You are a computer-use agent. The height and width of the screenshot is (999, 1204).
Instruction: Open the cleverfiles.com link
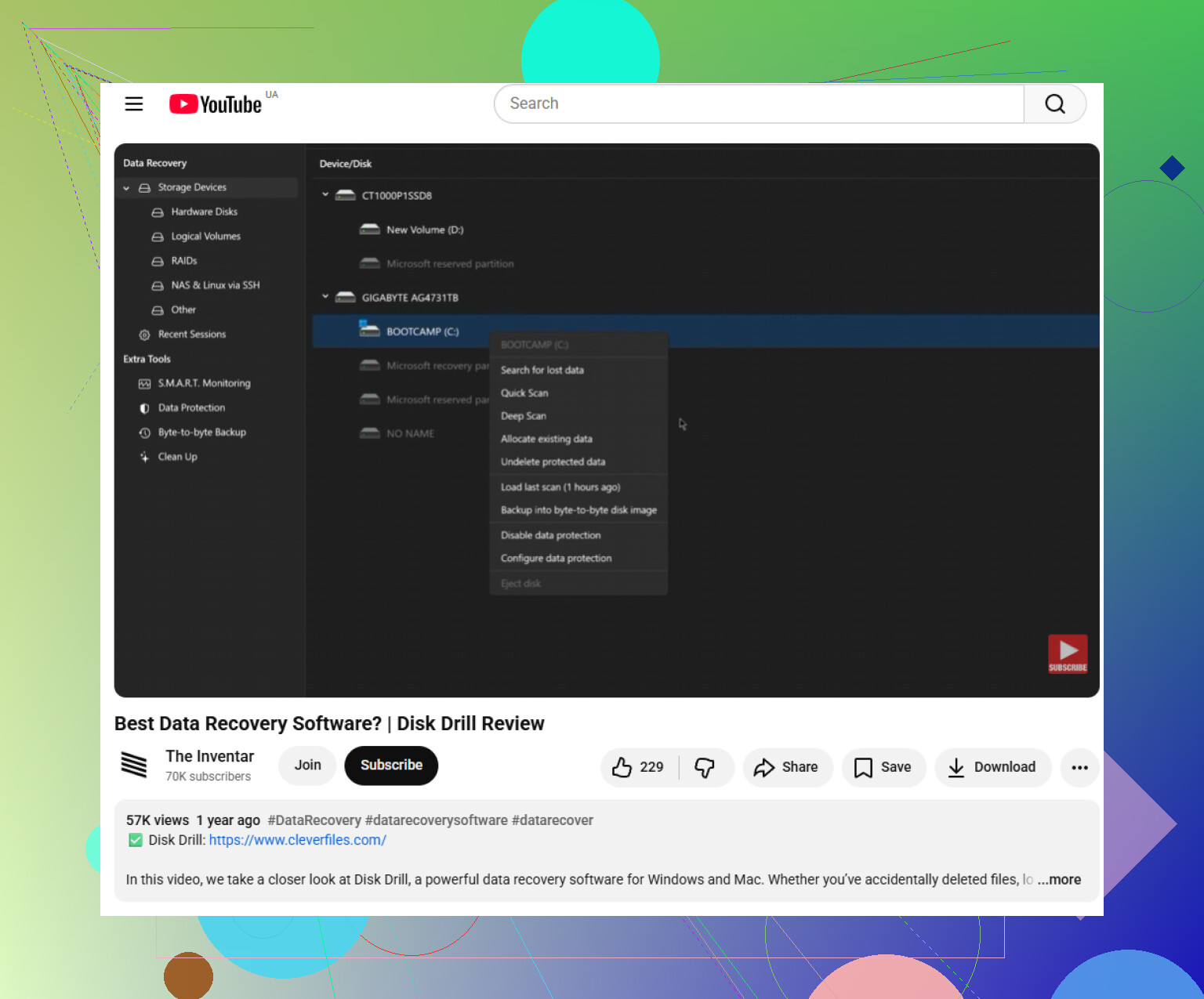pyautogui.click(x=297, y=840)
